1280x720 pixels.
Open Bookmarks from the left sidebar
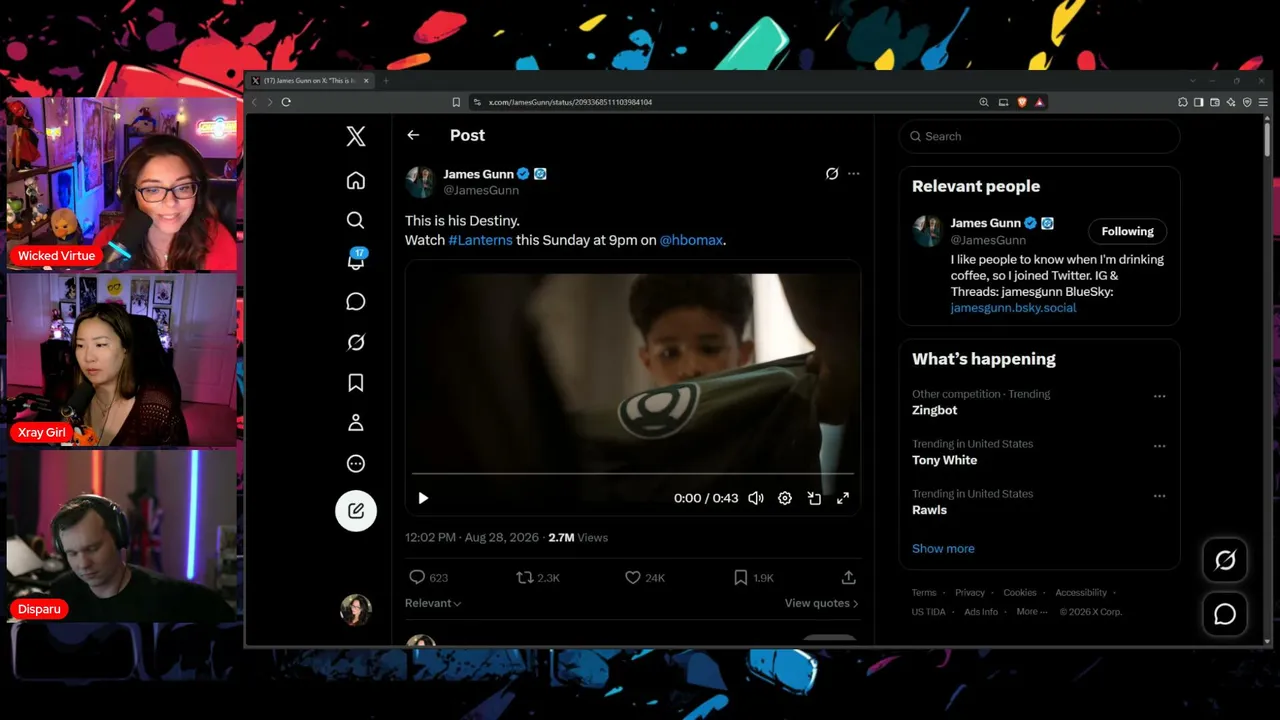click(x=356, y=383)
